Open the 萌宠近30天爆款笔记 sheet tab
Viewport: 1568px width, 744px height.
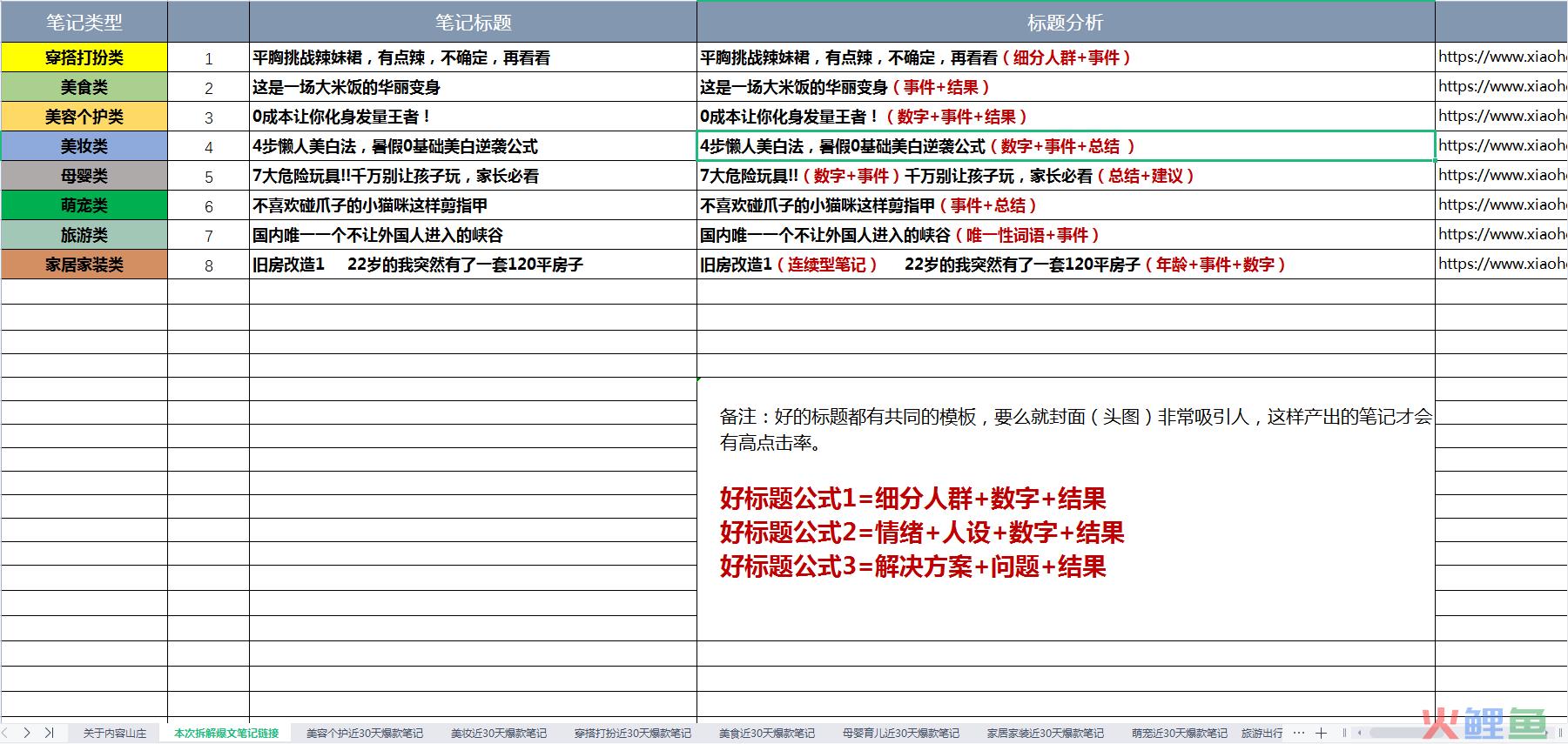[x=1180, y=733]
